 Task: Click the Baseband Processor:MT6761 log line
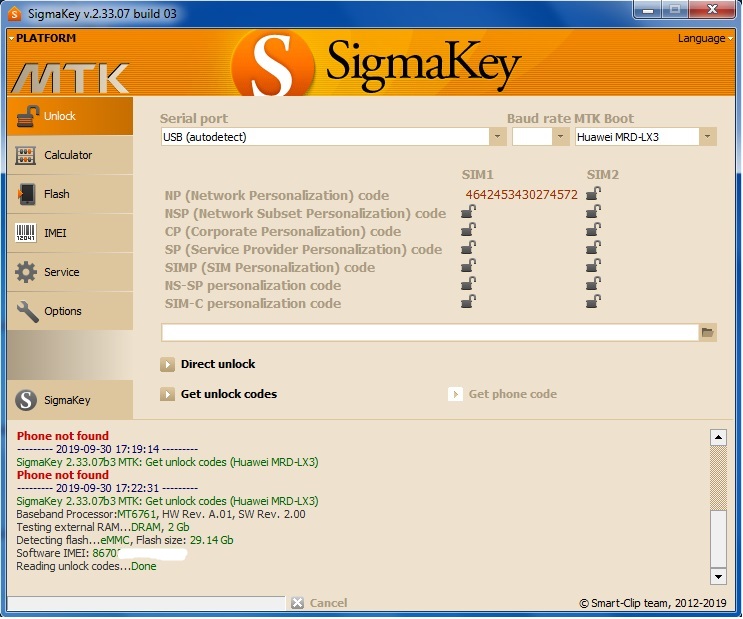click(161, 514)
